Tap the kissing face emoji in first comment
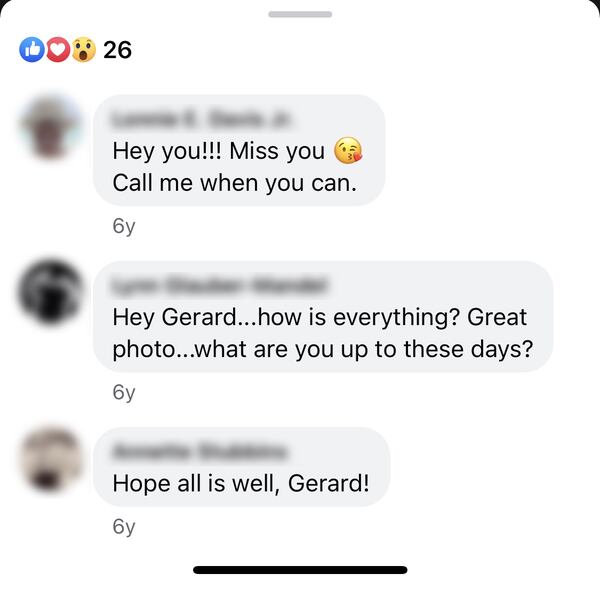 348,150
